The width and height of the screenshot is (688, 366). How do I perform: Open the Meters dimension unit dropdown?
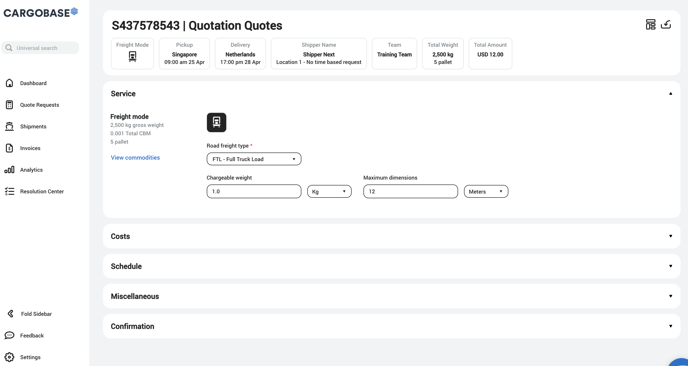pyautogui.click(x=486, y=191)
